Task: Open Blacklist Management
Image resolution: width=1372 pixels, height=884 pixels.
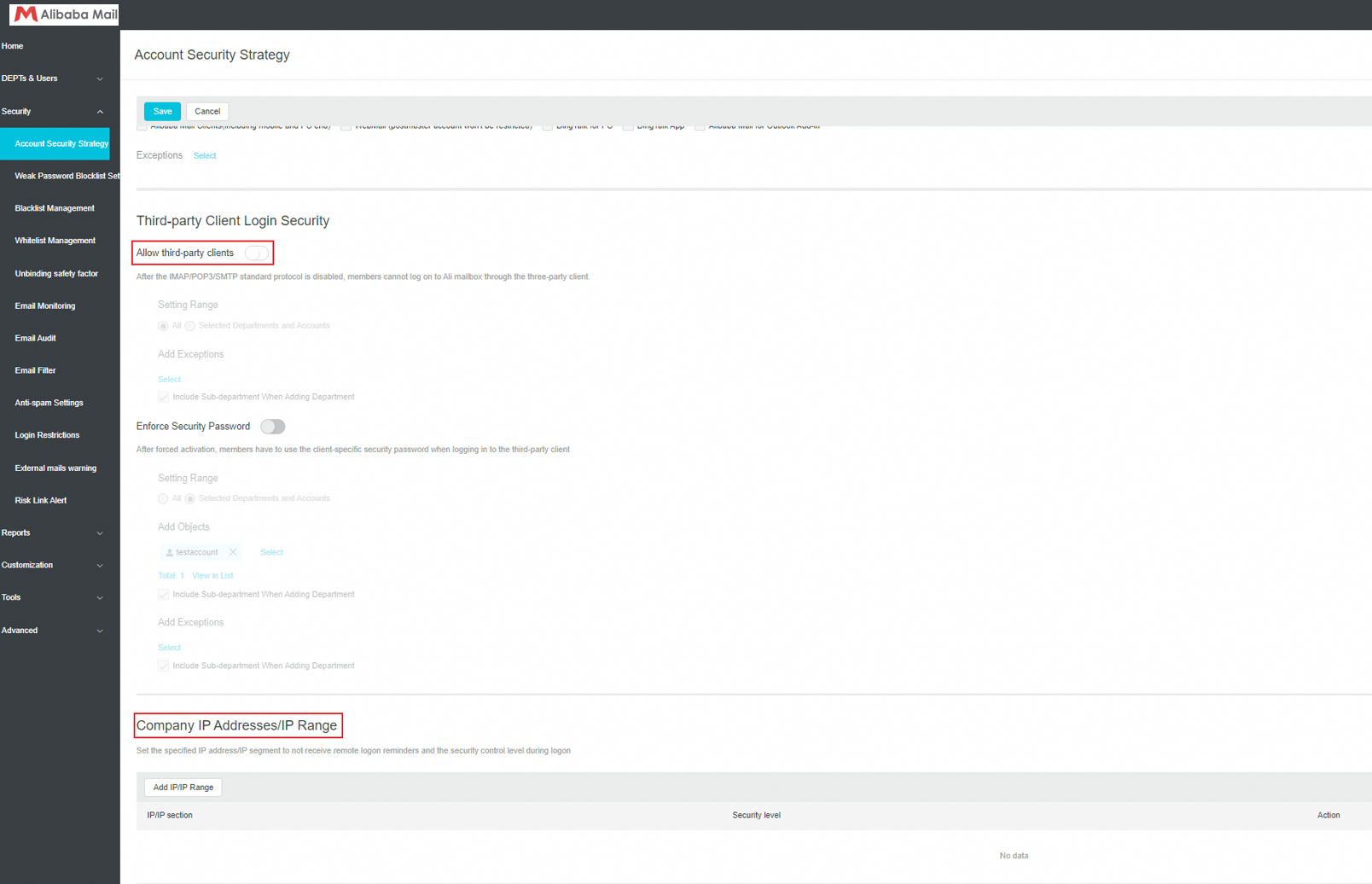Action: click(x=55, y=208)
